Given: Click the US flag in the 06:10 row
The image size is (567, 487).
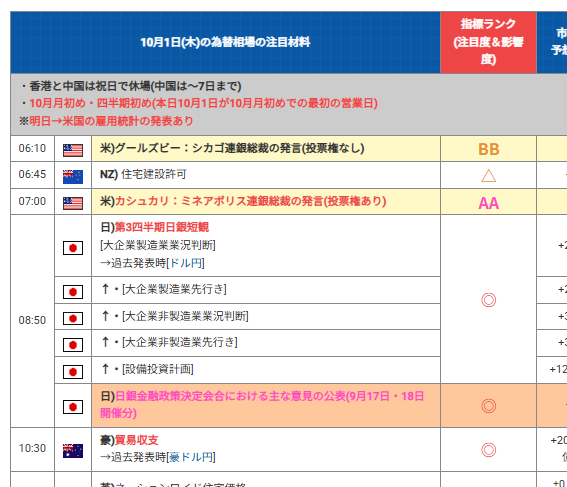Looking at the screenshot, I should click(x=73, y=150).
